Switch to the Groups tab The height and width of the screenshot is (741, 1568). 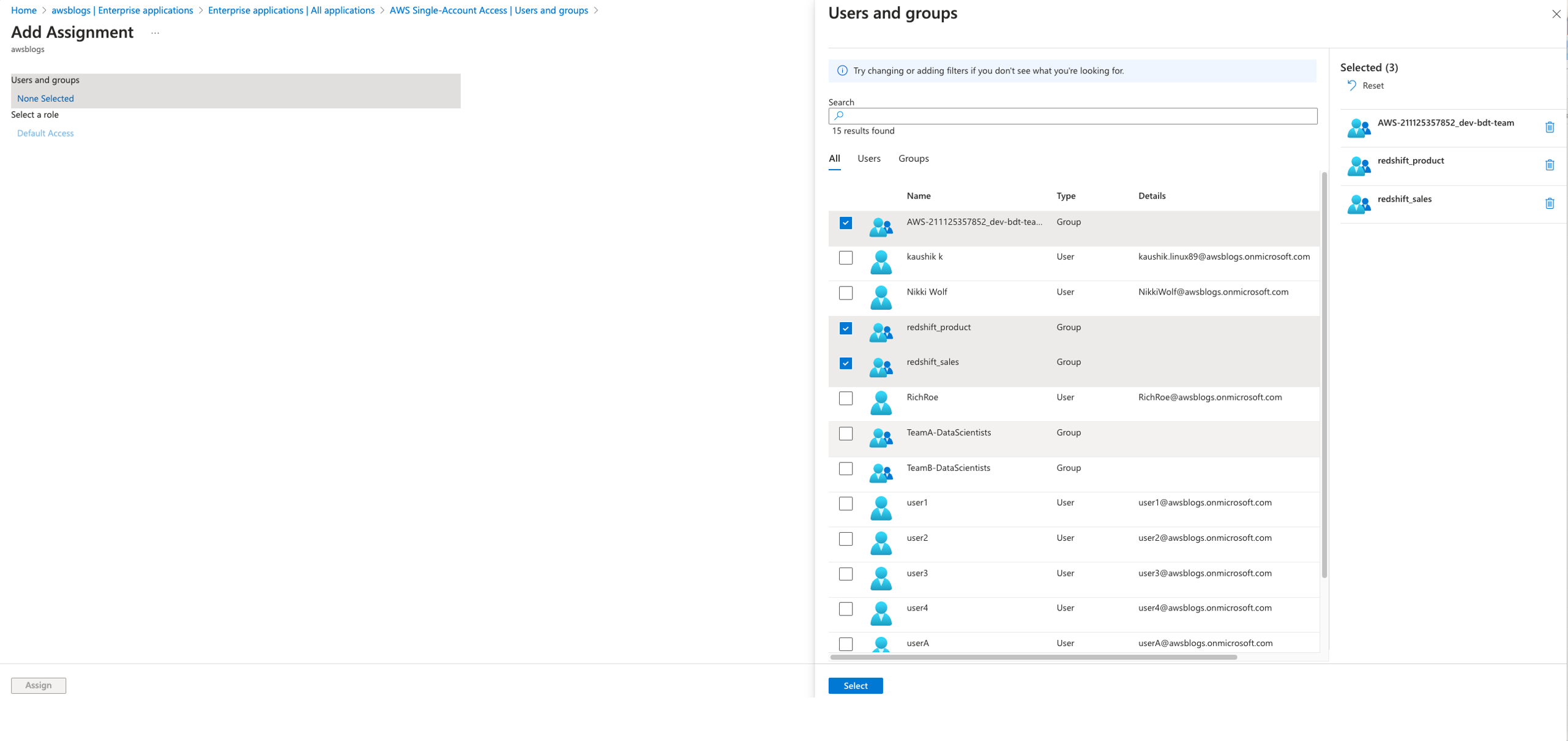point(913,158)
